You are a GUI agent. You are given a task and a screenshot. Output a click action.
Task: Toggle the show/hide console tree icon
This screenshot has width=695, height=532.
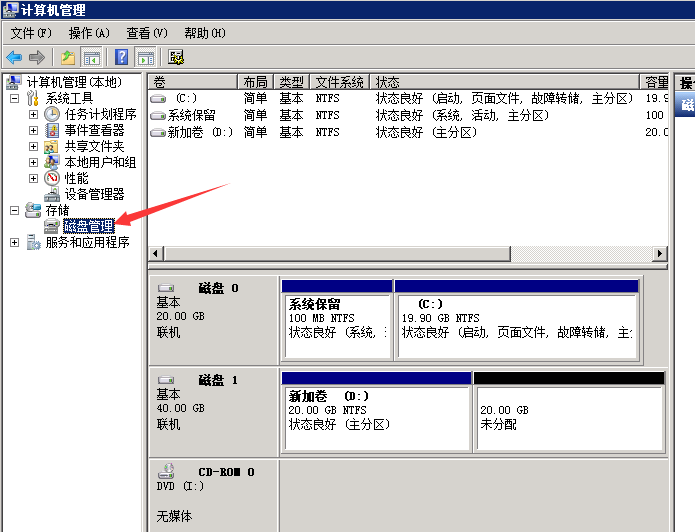click(x=92, y=57)
